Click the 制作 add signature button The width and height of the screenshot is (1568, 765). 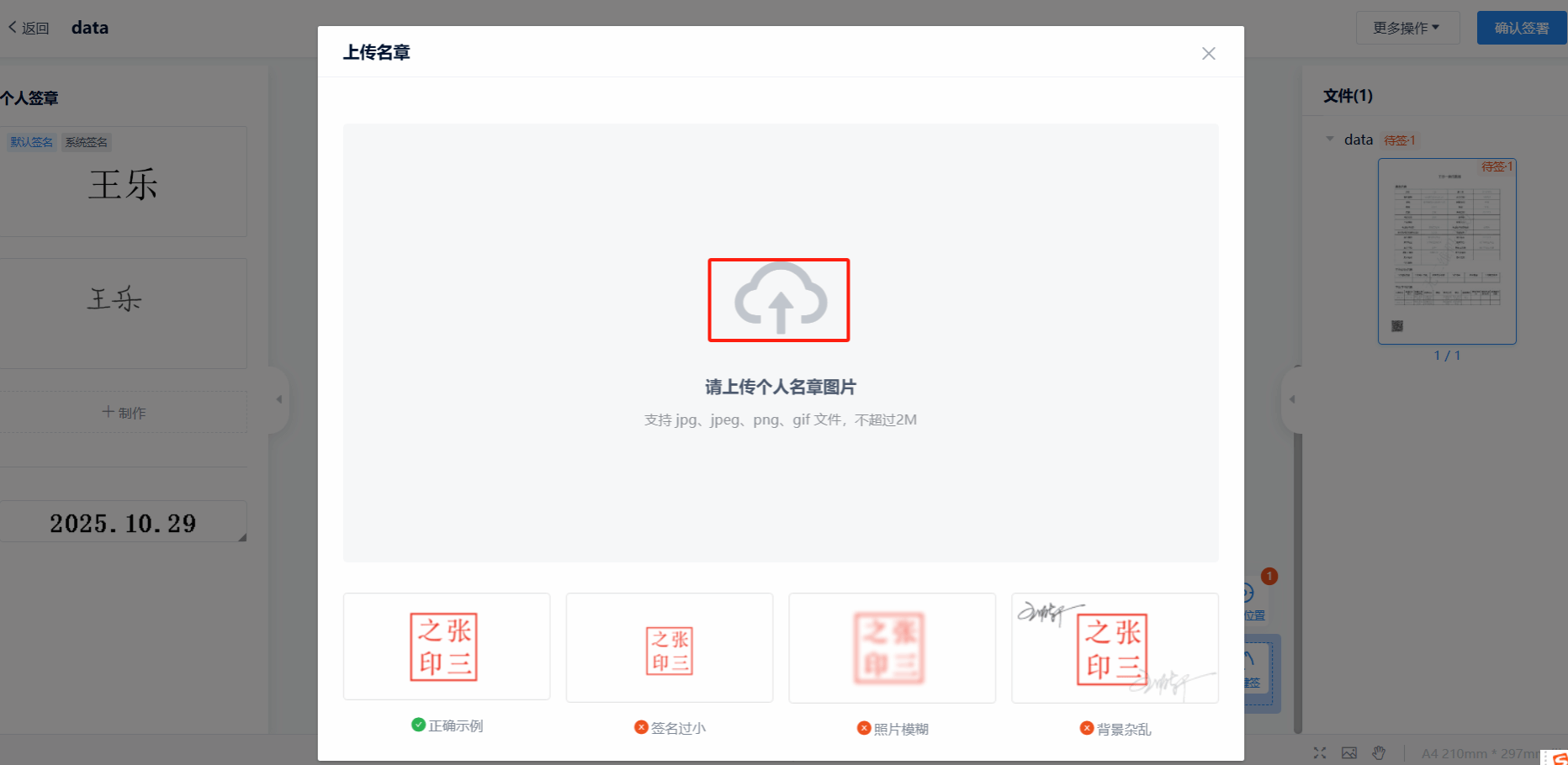coord(124,412)
